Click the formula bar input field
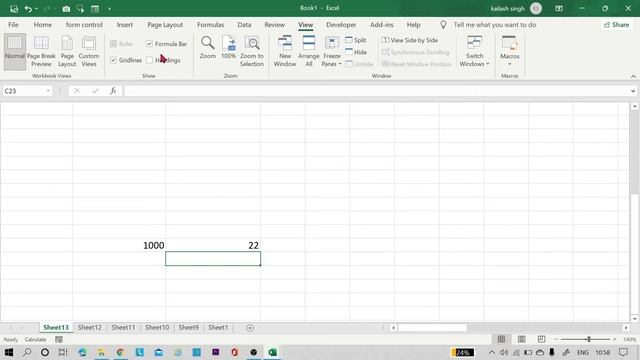Viewport: 640px width, 360px height. 377,91
